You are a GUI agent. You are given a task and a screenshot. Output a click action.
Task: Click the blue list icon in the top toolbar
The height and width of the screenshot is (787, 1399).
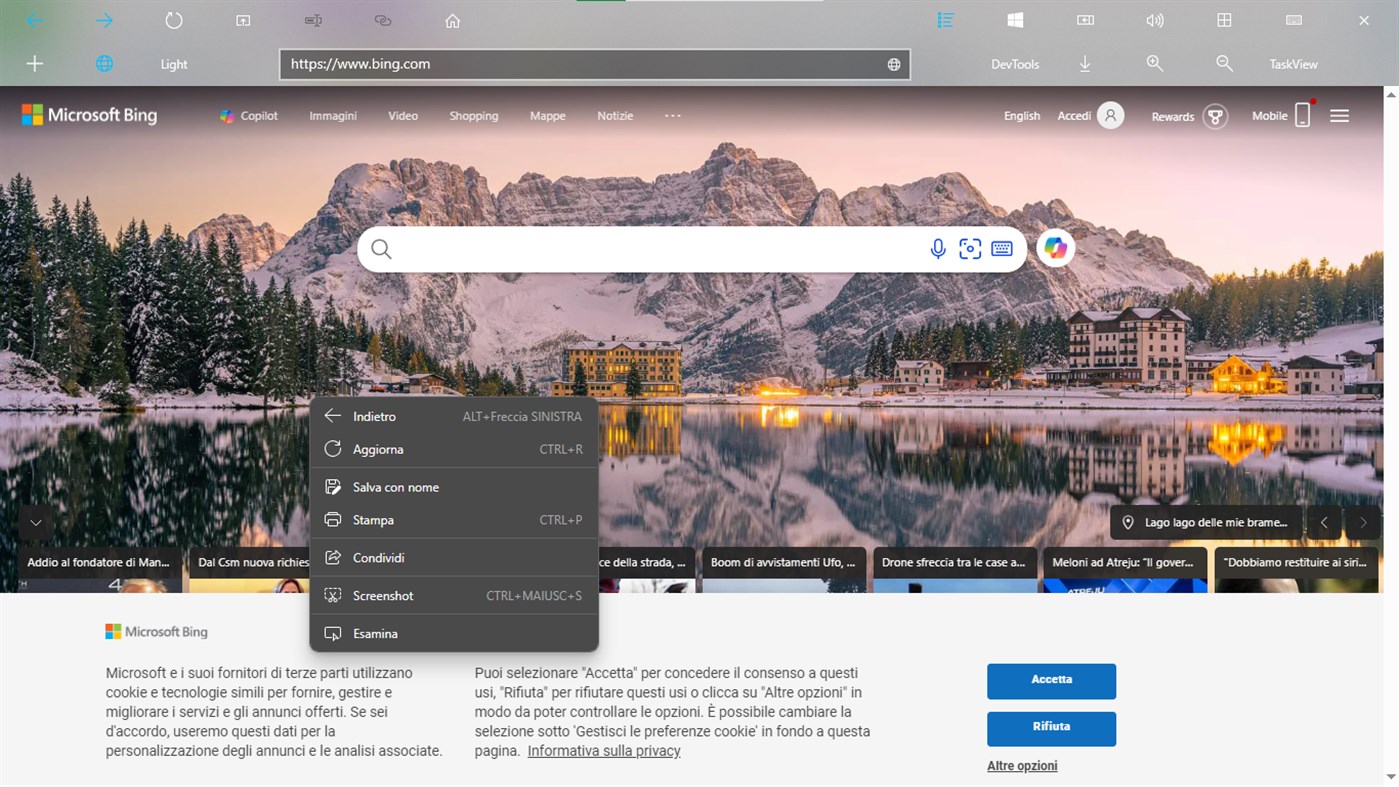point(945,20)
